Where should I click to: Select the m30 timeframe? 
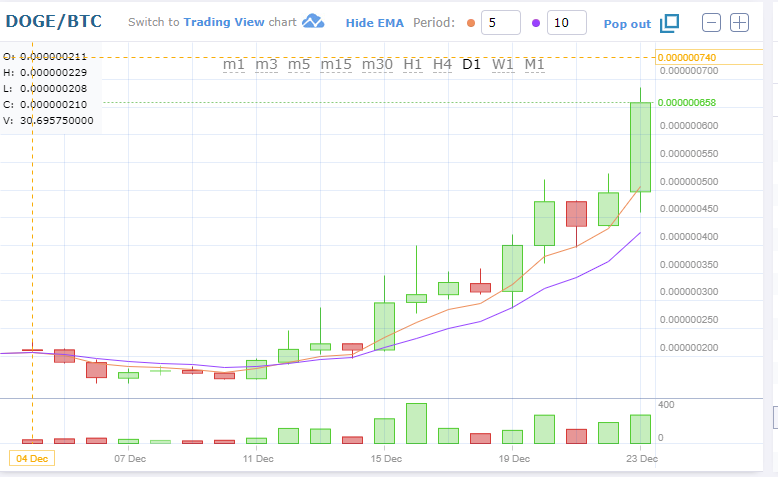click(377, 65)
